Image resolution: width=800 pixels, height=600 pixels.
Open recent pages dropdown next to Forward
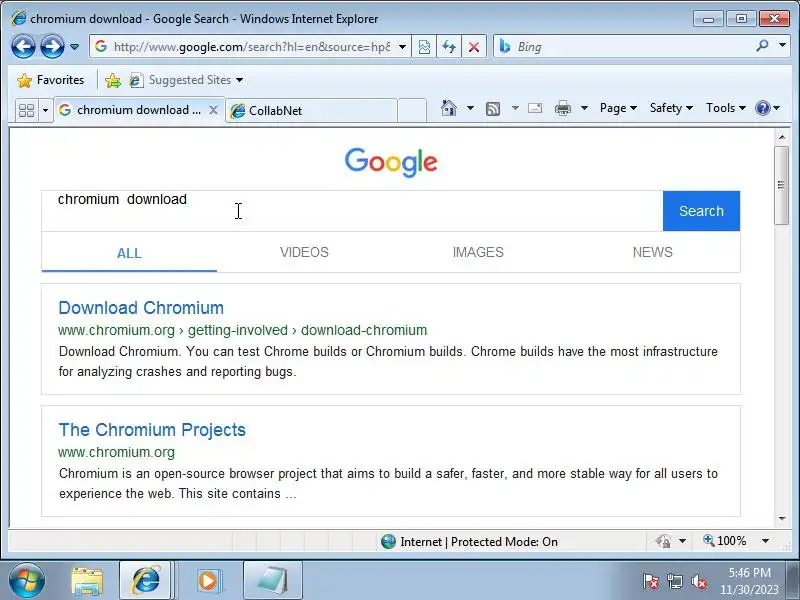pos(74,46)
